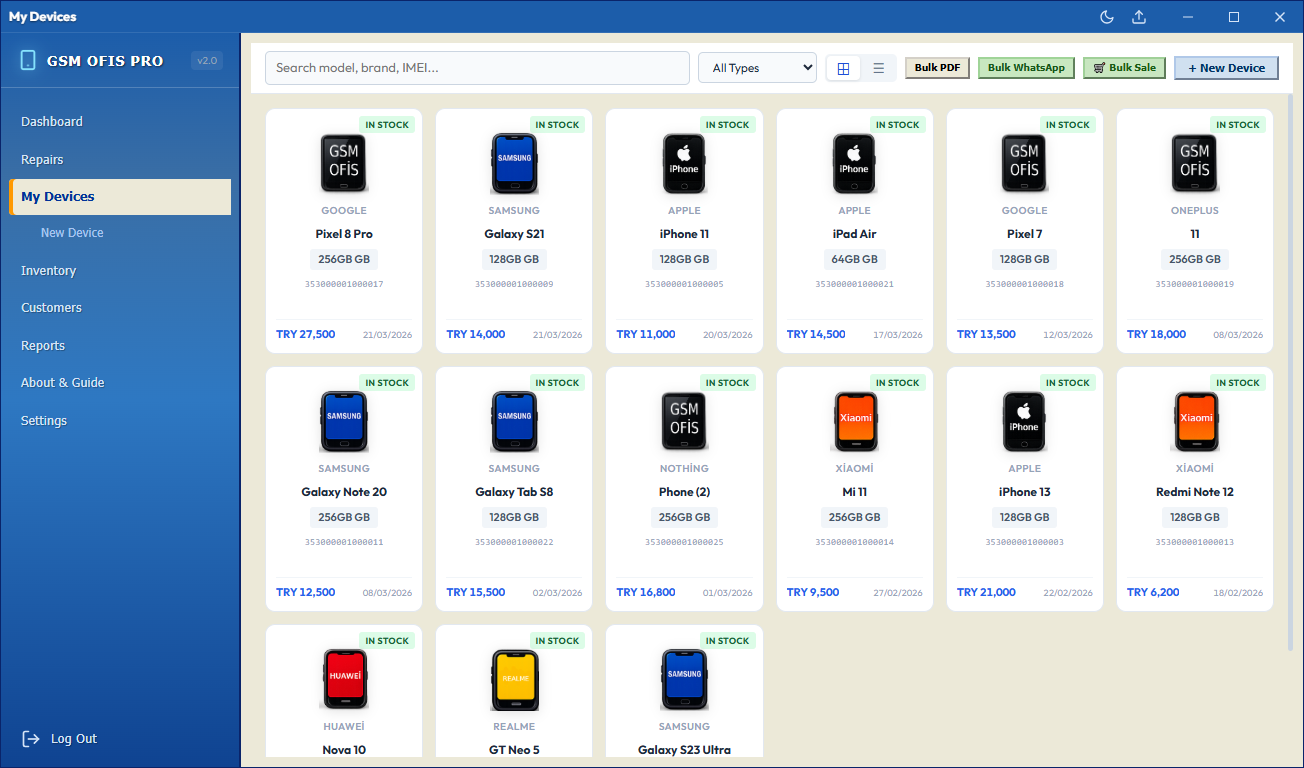Click the TRY 6,200 price
Viewport: 1304px width, 768px height.
tap(1153, 592)
